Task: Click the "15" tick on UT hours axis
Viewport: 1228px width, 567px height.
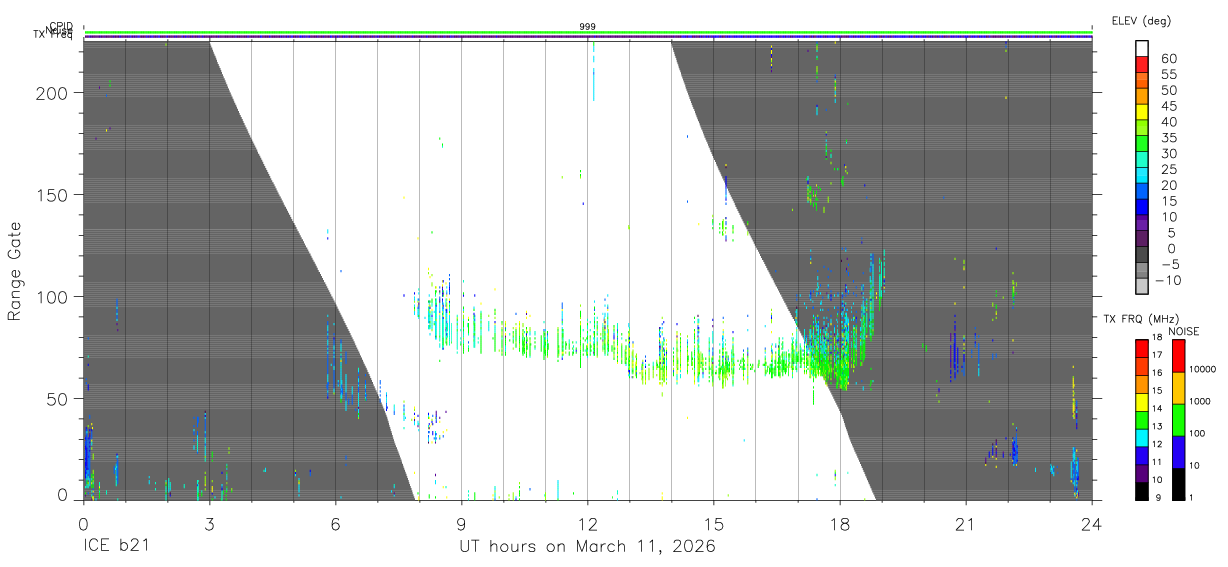Action: (713, 524)
